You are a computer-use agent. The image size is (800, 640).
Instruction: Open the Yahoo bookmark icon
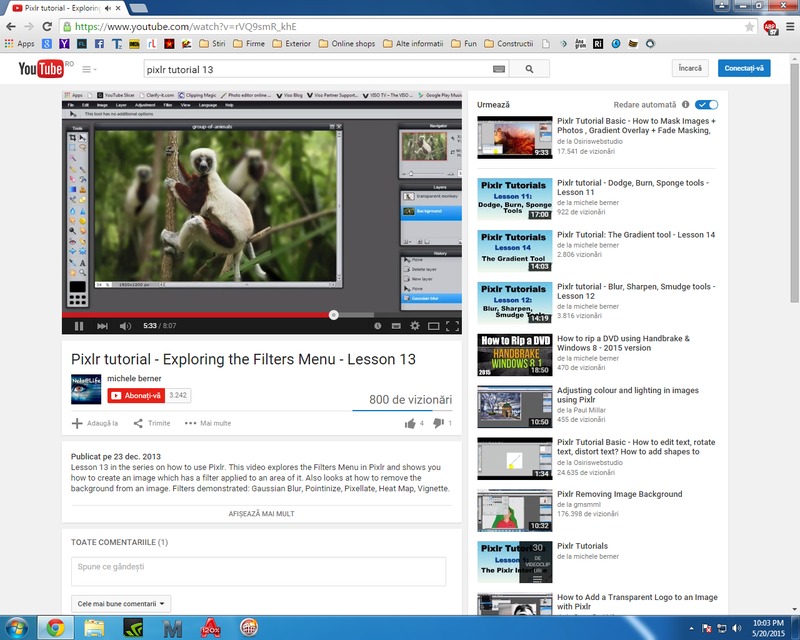pyautogui.click(x=64, y=44)
